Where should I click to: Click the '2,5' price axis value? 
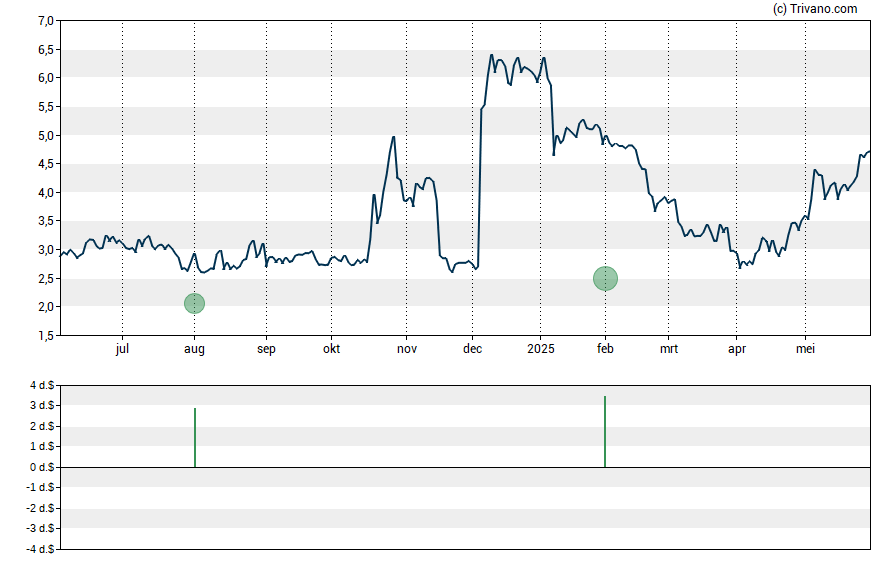point(46,279)
